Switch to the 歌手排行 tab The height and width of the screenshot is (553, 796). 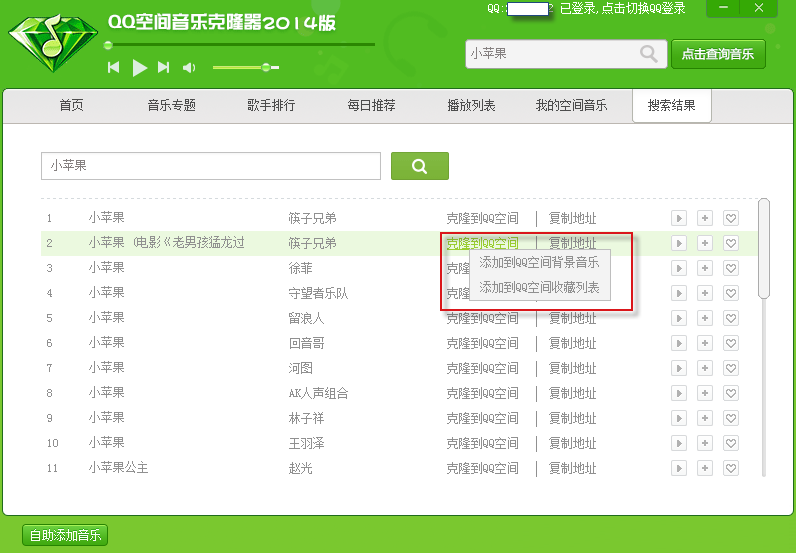tap(271, 106)
